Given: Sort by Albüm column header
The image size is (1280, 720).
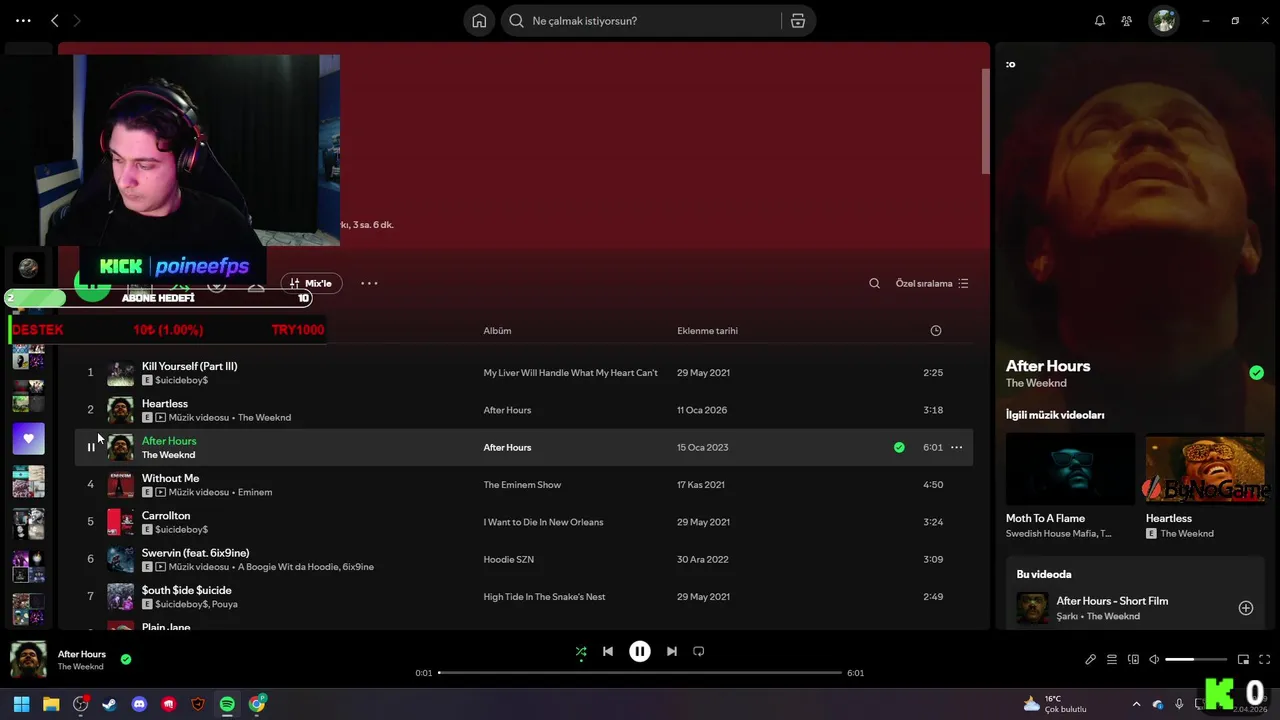Looking at the screenshot, I should click(x=497, y=330).
